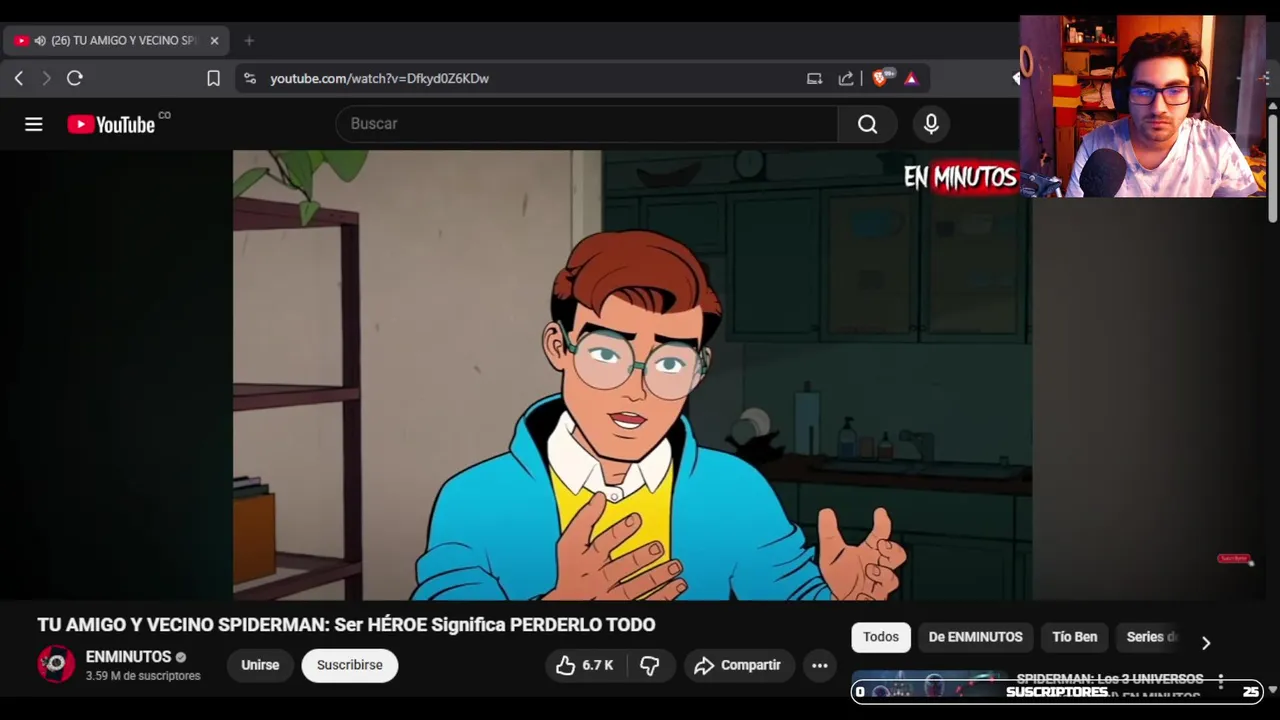This screenshot has height=720, width=1280.
Task: Select the Series chip
Action: [x=1152, y=637]
